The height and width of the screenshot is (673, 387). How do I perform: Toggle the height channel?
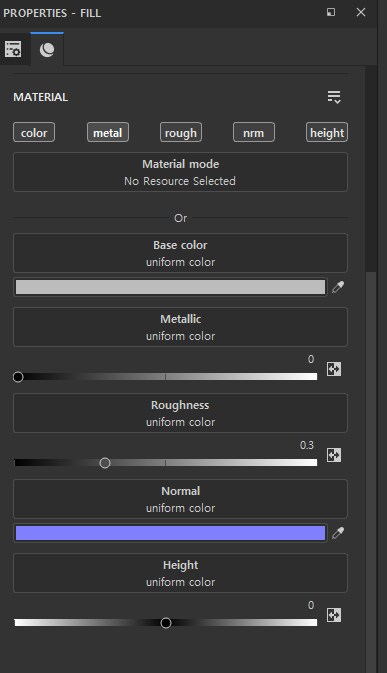[x=327, y=133]
